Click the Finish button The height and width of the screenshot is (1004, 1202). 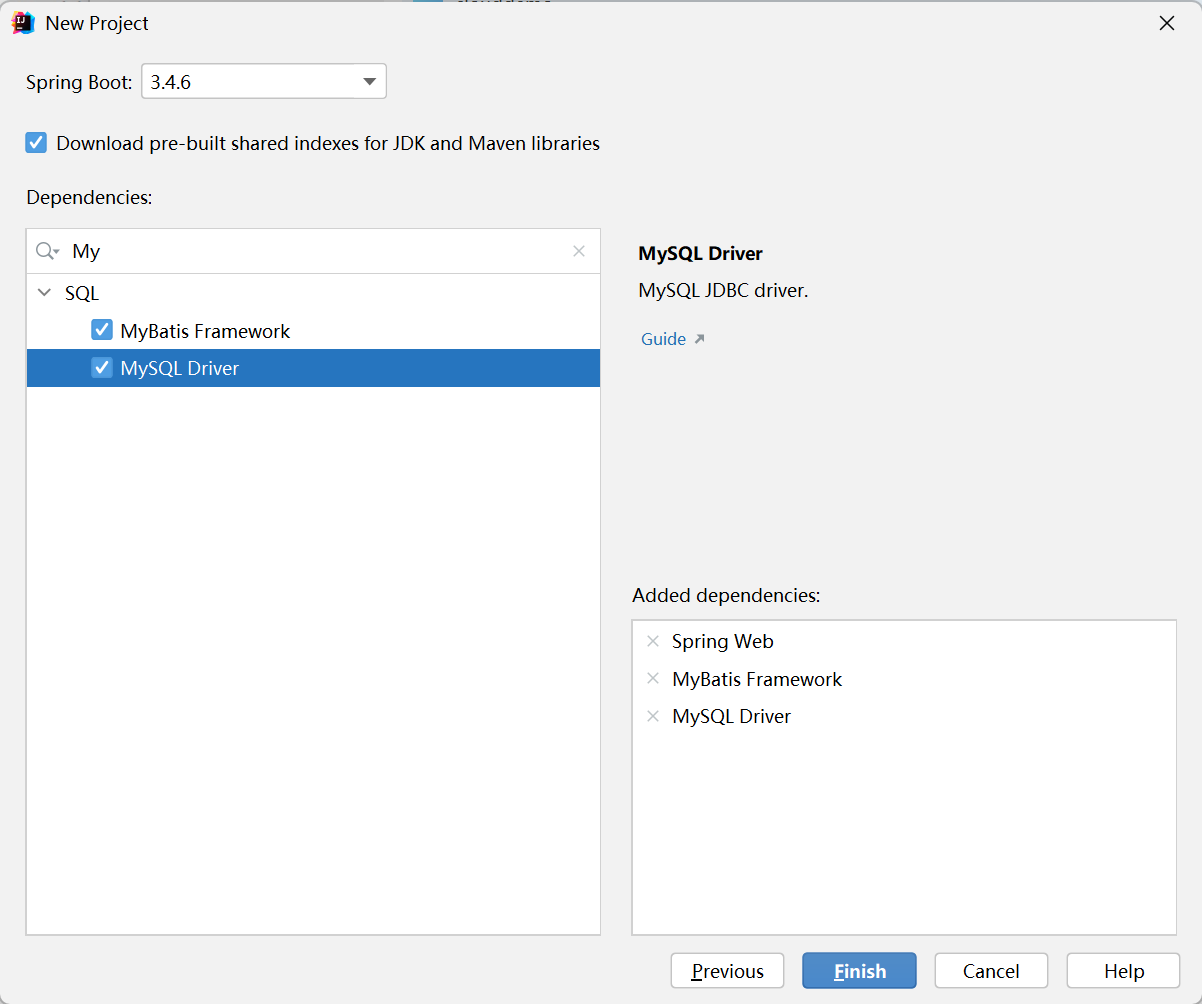pyautogui.click(x=859, y=971)
